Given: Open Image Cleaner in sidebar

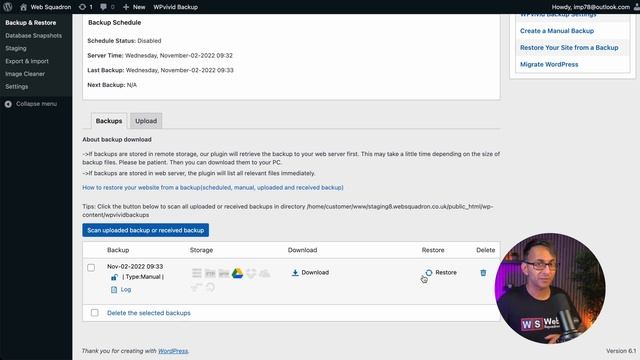Looking at the screenshot, I should coord(25,74).
